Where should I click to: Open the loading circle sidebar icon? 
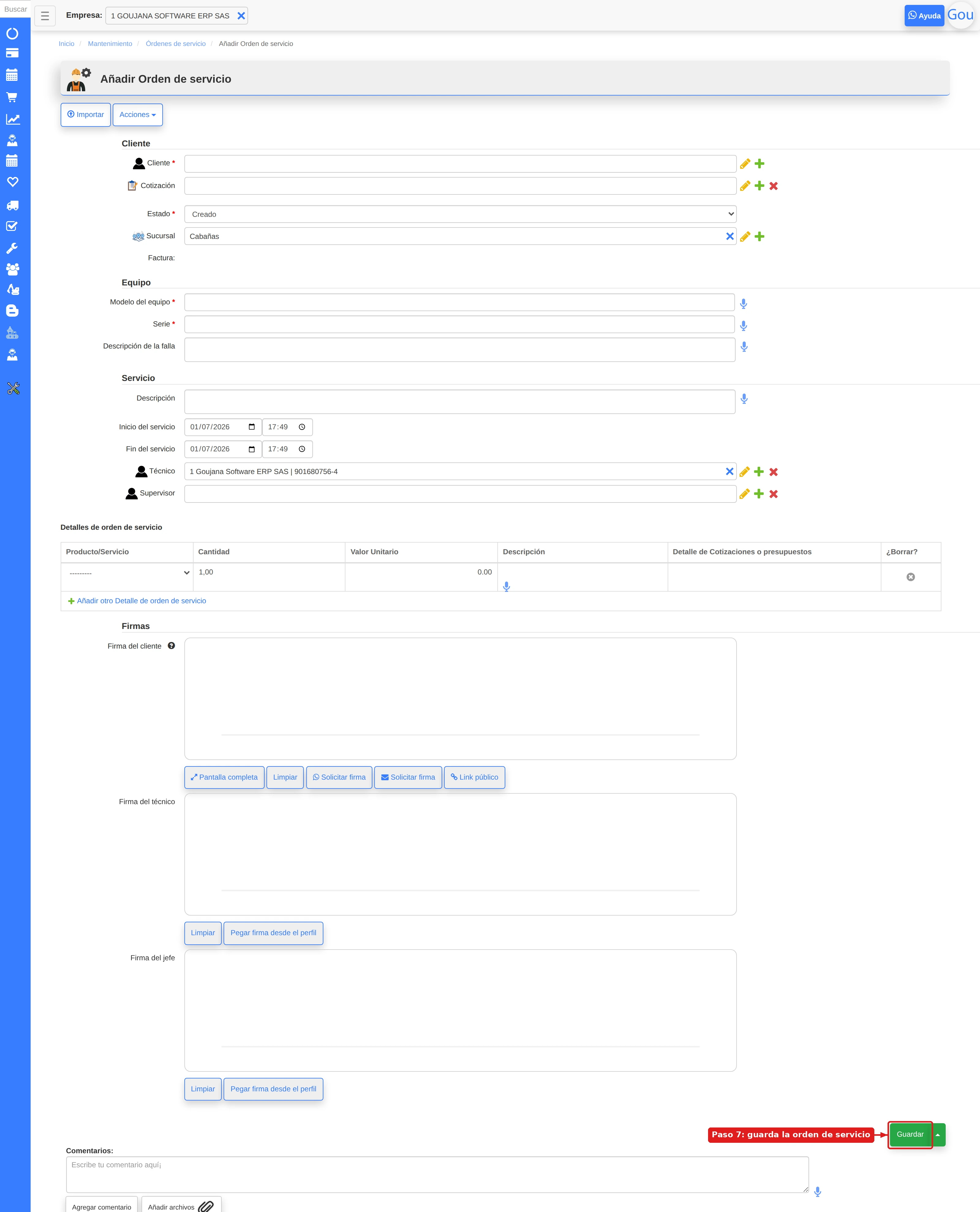(12, 33)
